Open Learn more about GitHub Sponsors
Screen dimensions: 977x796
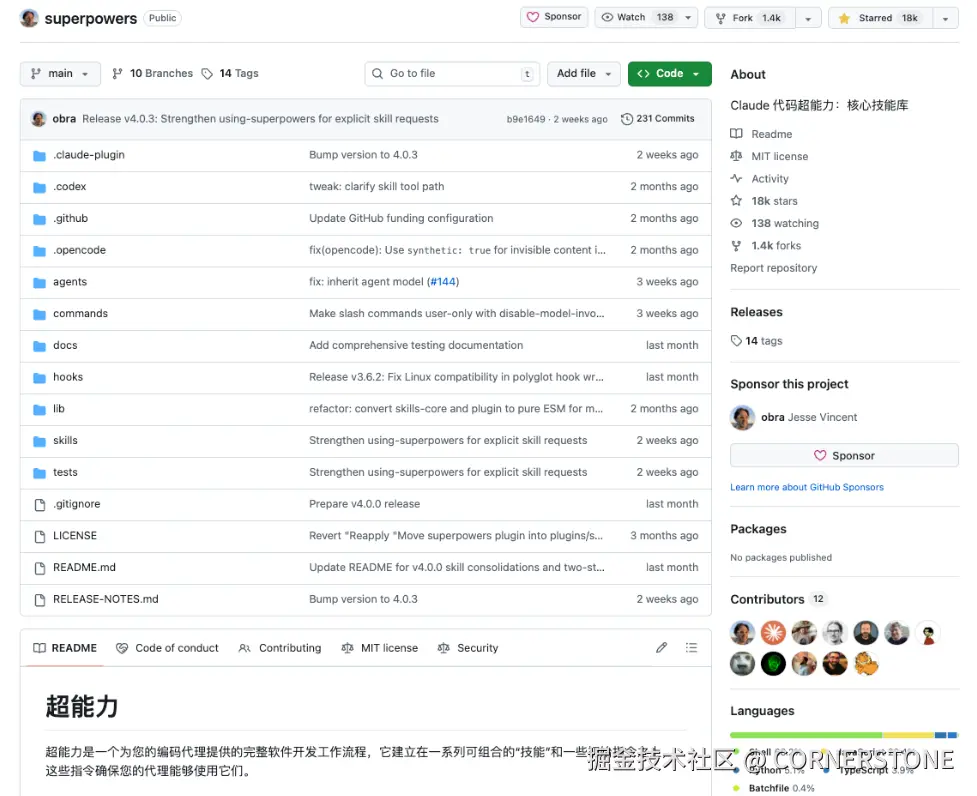click(807, 487)
